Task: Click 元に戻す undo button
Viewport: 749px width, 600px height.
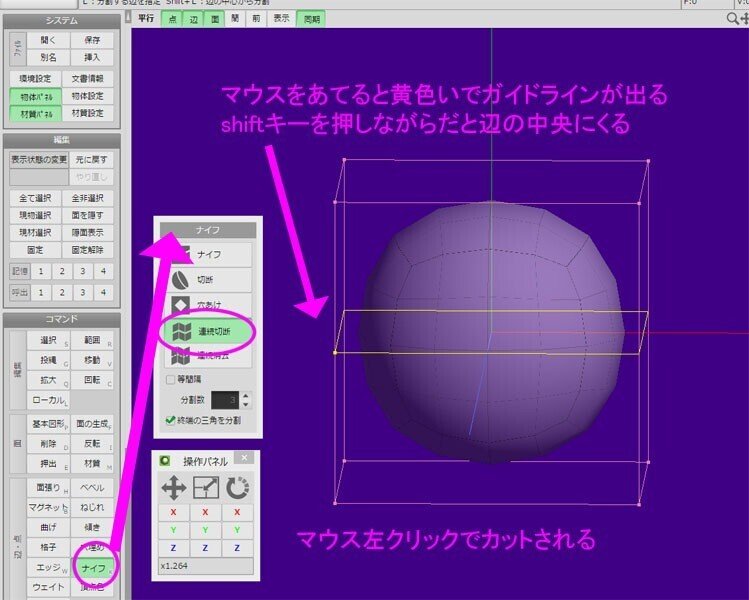Action: pyautogui.click(x=91, y=160)
